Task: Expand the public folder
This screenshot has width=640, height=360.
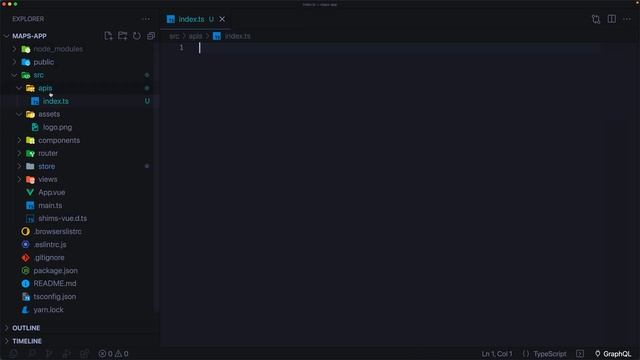Action: [14, 62]
